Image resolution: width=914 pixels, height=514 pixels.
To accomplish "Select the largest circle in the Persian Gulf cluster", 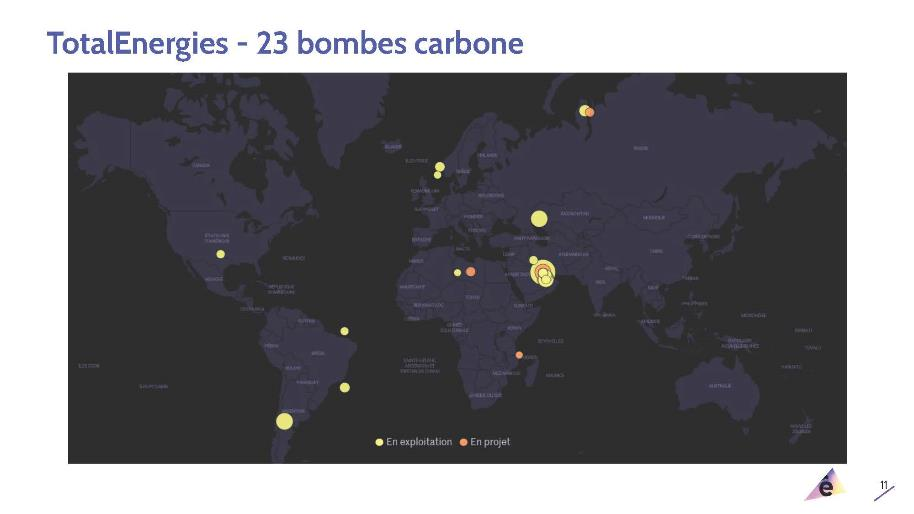I will 542,272.
